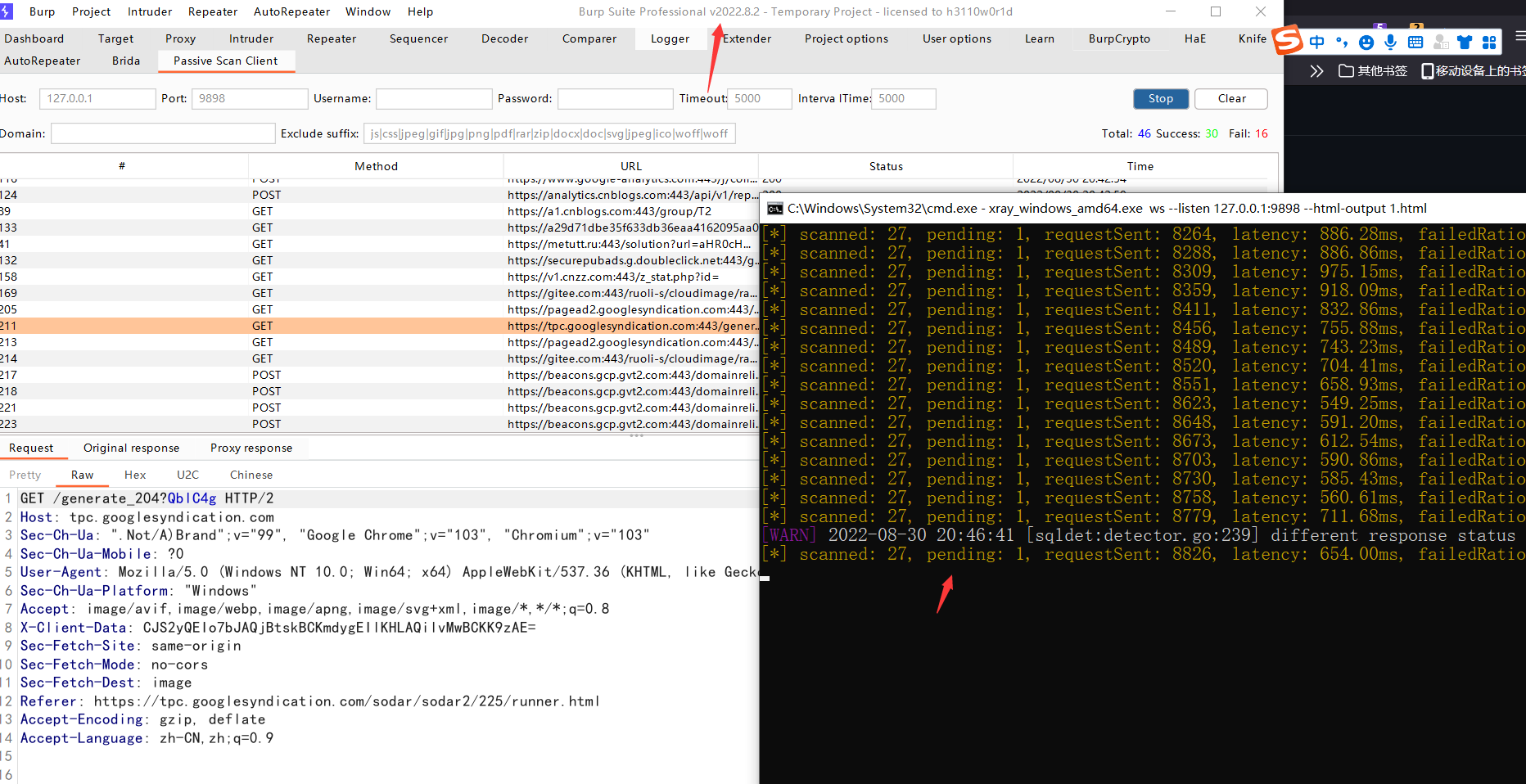The height and width of the screenshot is (784, 1526).
Task: Focus the Interval Time input field
Action: point(904,98)
